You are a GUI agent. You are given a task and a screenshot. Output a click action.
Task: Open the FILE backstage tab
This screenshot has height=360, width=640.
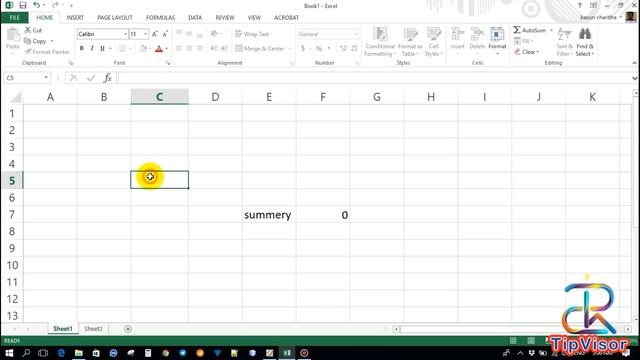[14, 18]
